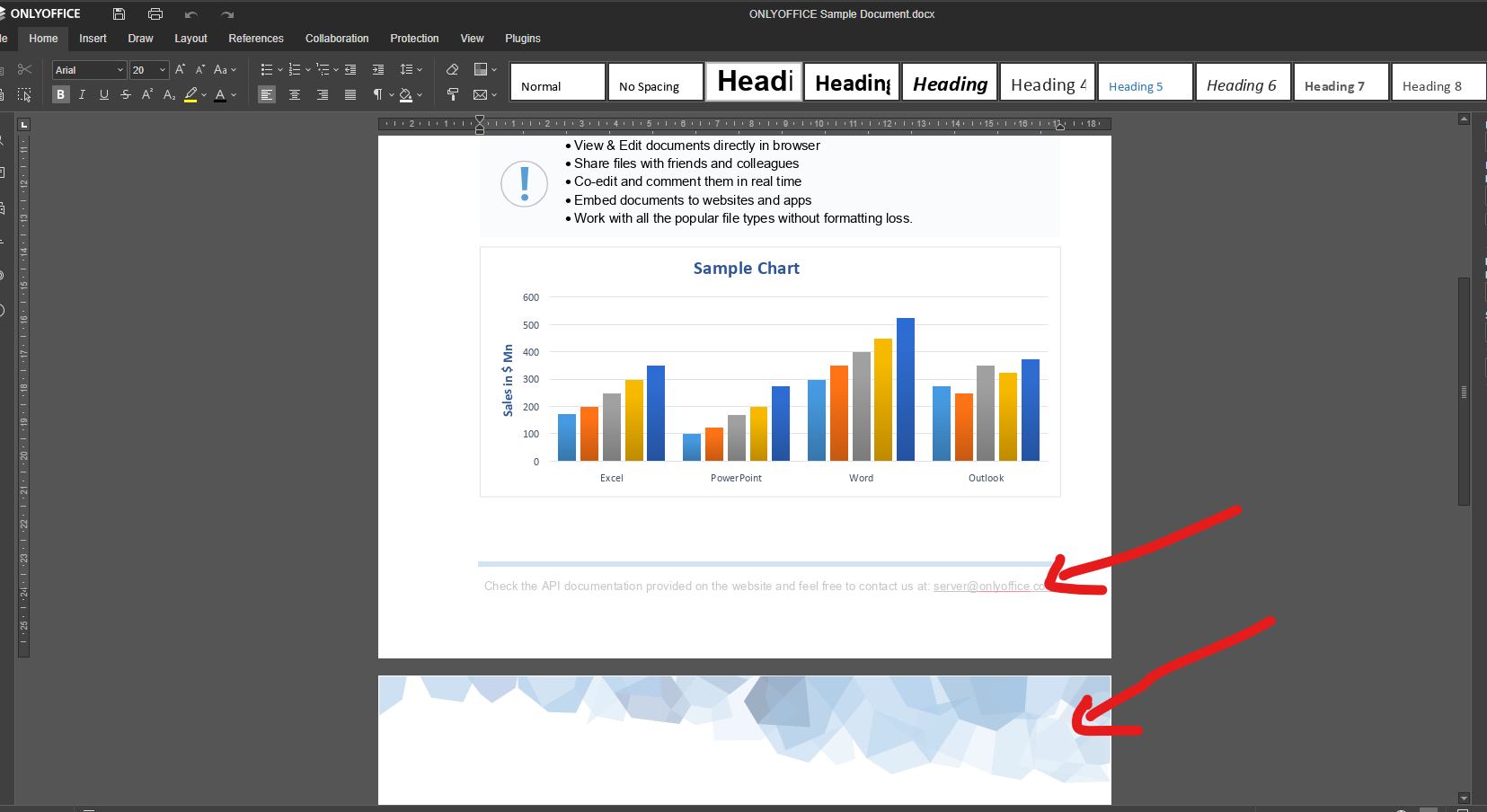Expand the shading color dropdown arrow
1487x812 pixels.
point(420,94)
